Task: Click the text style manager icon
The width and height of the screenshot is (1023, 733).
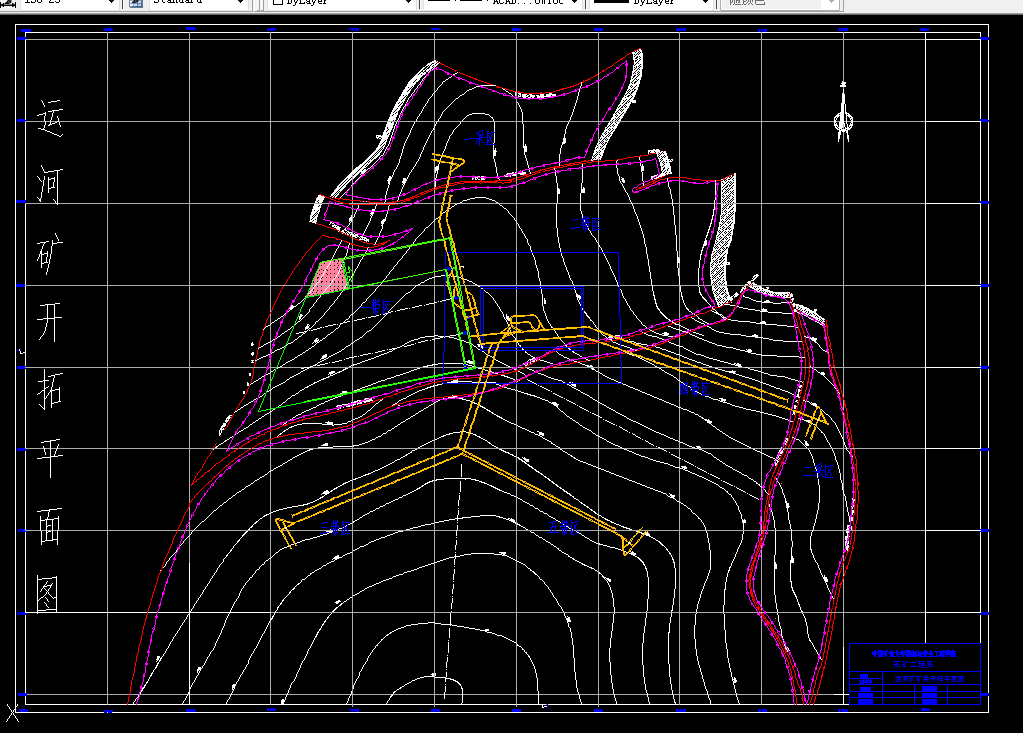Action: [136, 3]
